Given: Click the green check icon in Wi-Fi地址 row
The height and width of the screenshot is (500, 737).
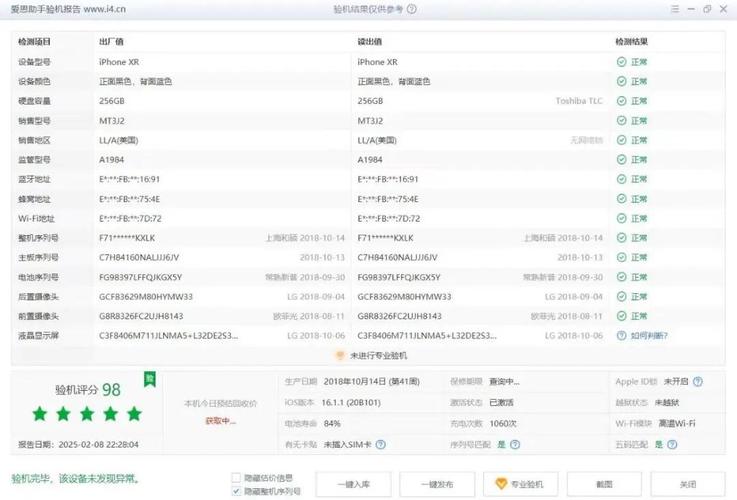Looking at the screenshot, I should tap(621, 219).
